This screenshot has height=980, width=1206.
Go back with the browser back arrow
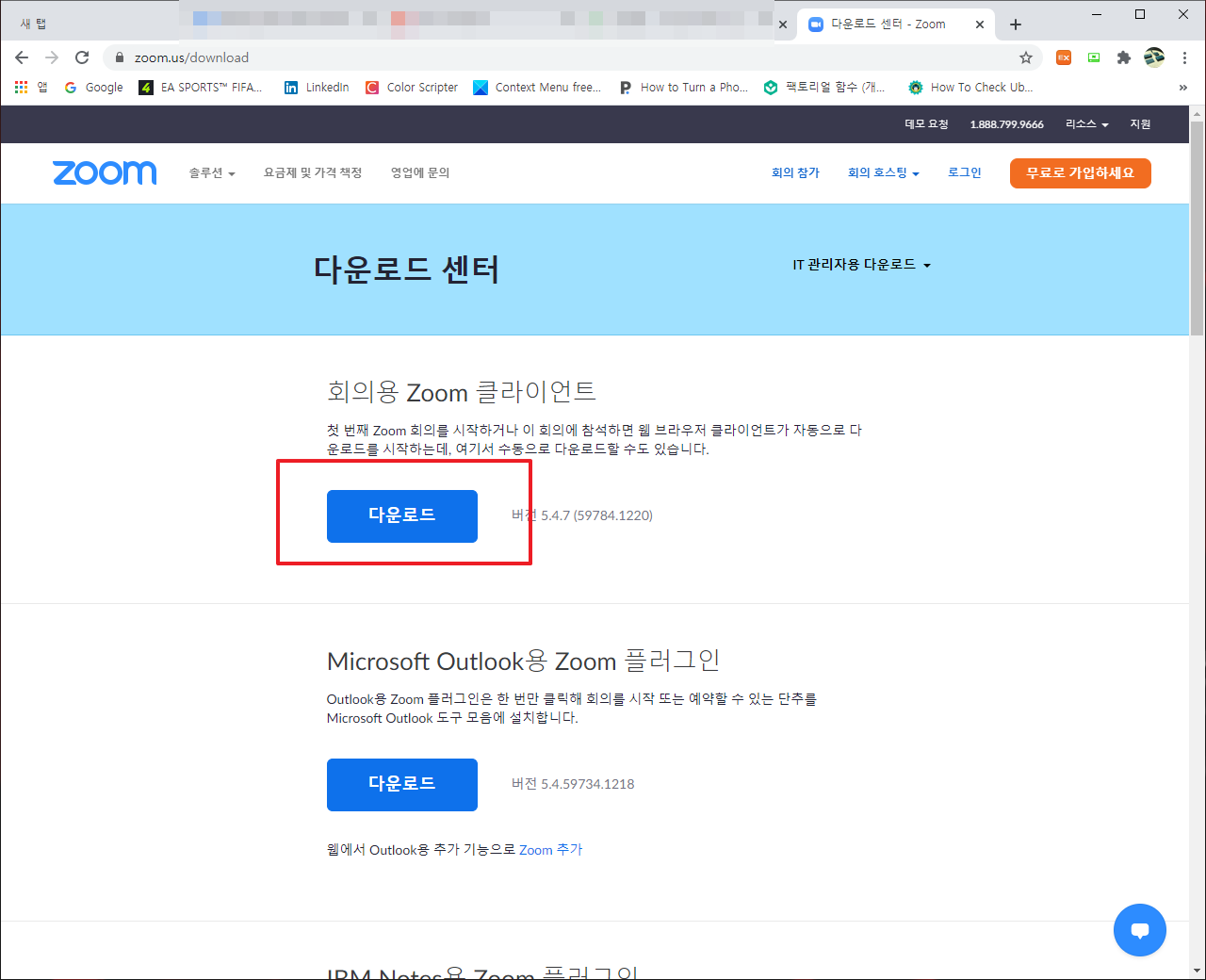(22, 57)
